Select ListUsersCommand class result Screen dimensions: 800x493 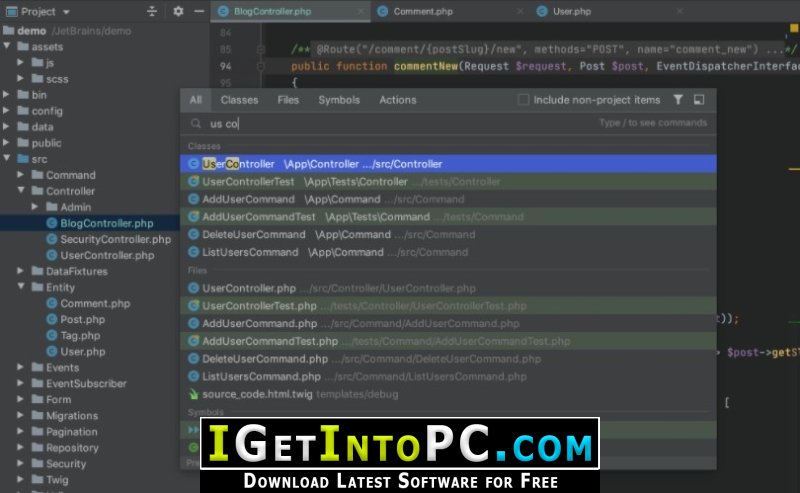coord(448,252)
